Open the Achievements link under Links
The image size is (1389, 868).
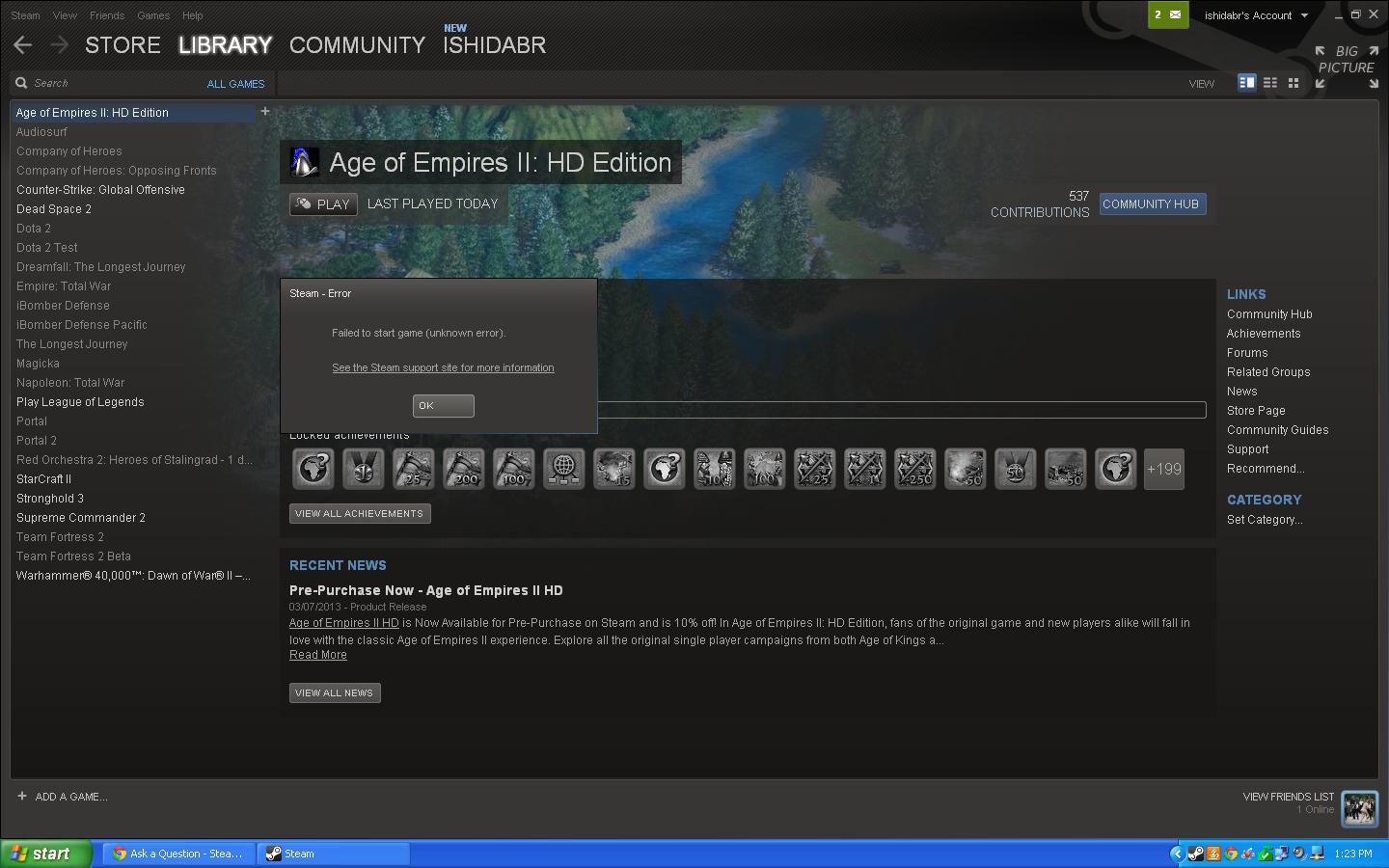pos(1264,334)
